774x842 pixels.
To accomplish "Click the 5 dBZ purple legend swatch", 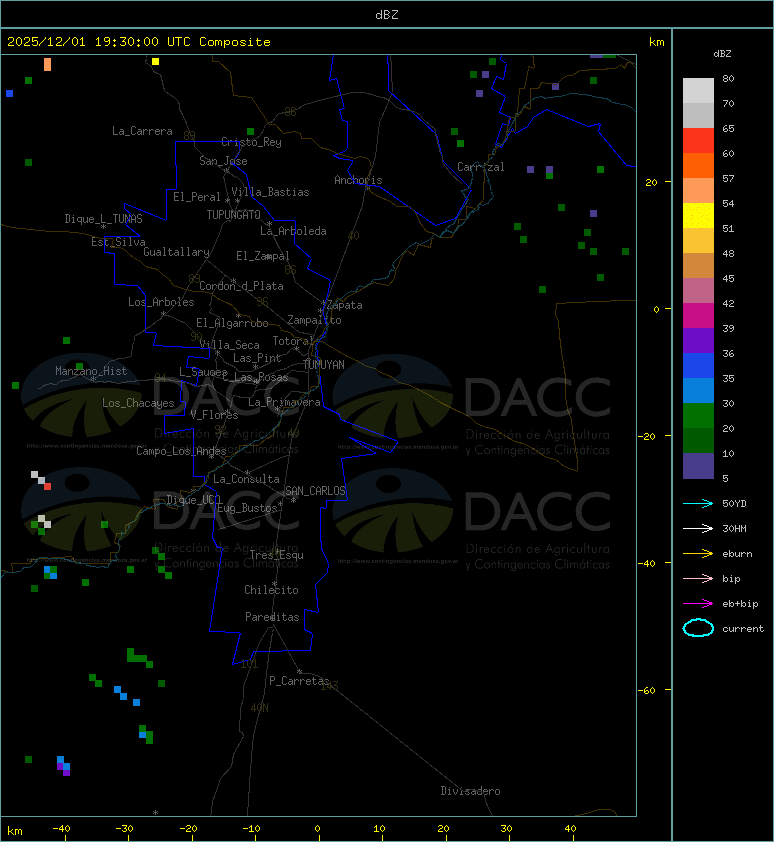I will 698,466.
